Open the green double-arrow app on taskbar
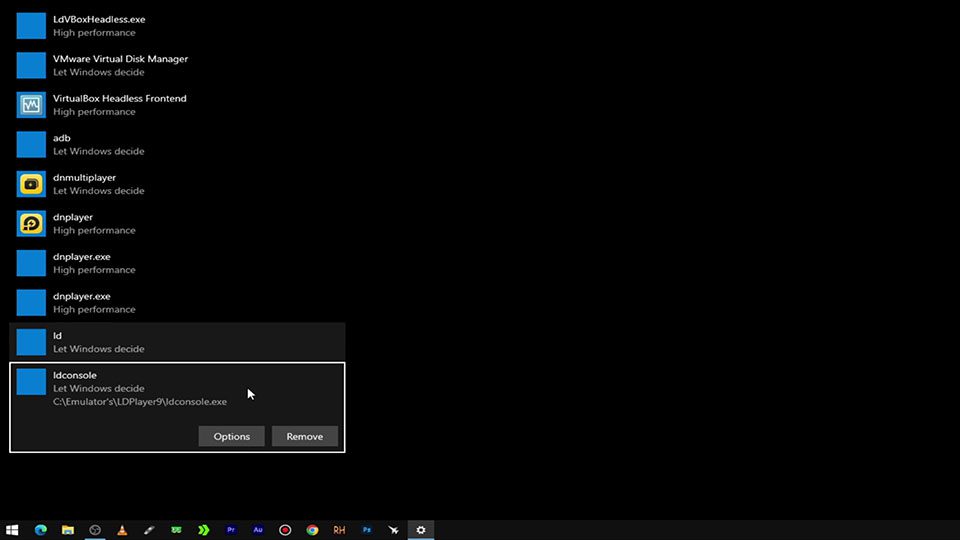960x540 pixels. pos(203,530)
